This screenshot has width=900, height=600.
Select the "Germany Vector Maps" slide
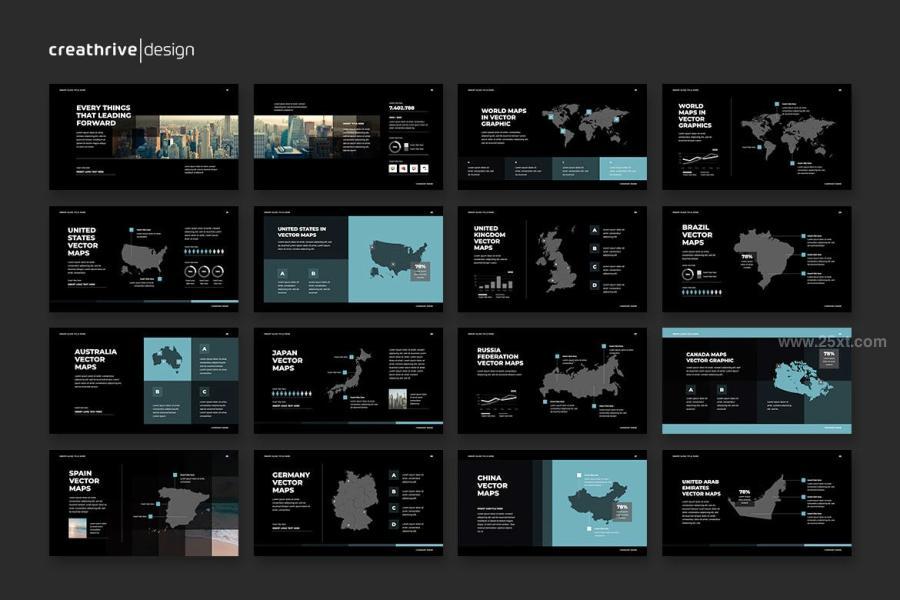[x=348, y=503]
